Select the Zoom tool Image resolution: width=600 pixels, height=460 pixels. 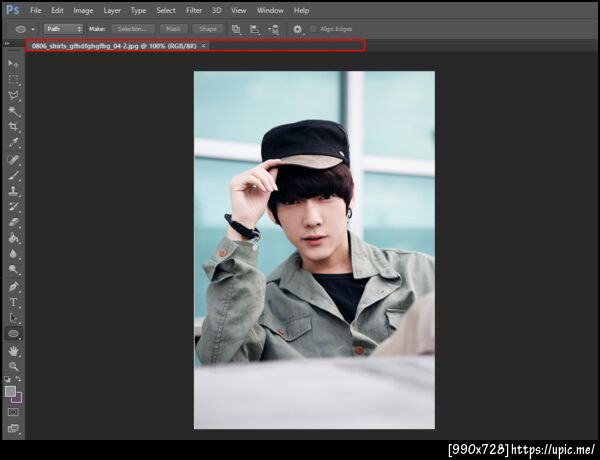[x=13, y=366]
